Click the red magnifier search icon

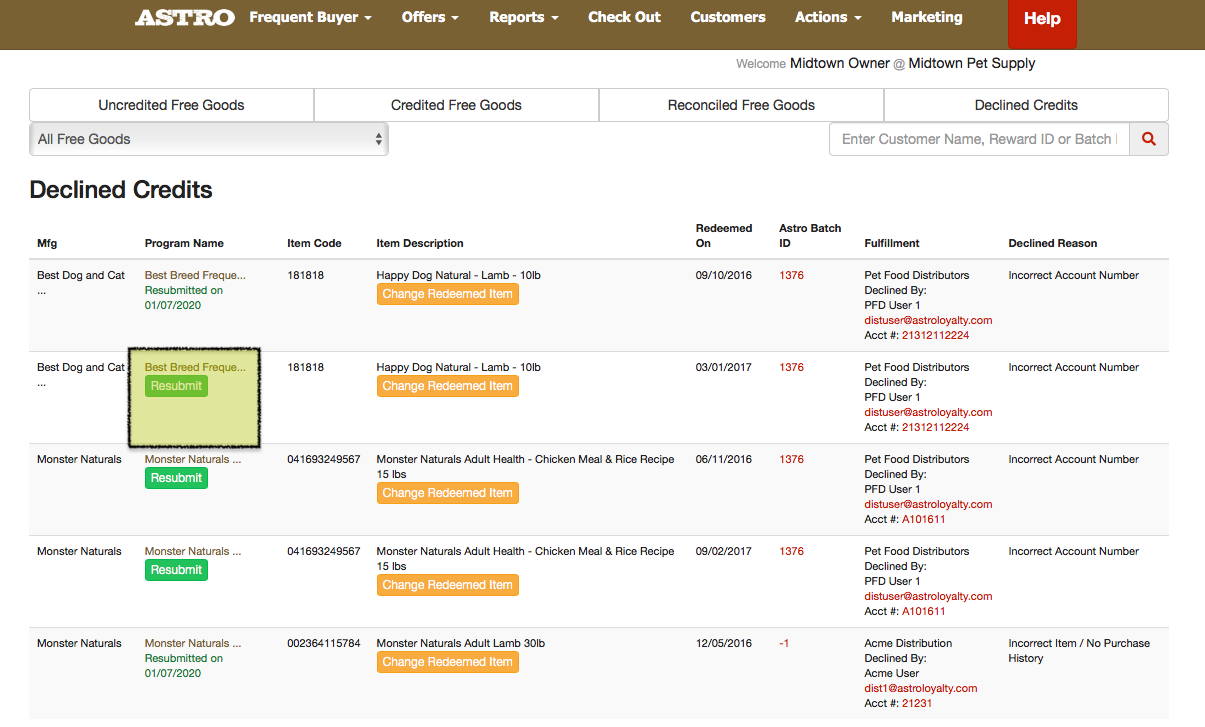(1149, 139)
